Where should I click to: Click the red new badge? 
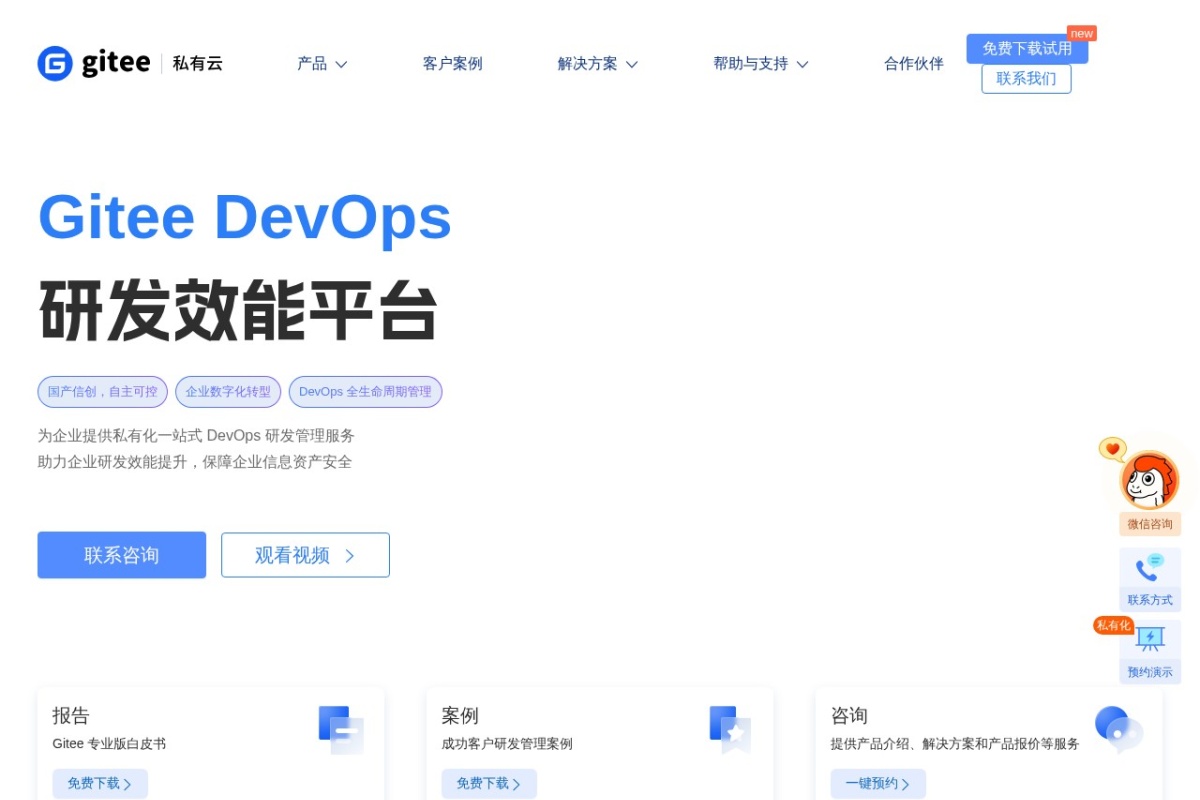pyautogui.click(x=1081, y=33)
